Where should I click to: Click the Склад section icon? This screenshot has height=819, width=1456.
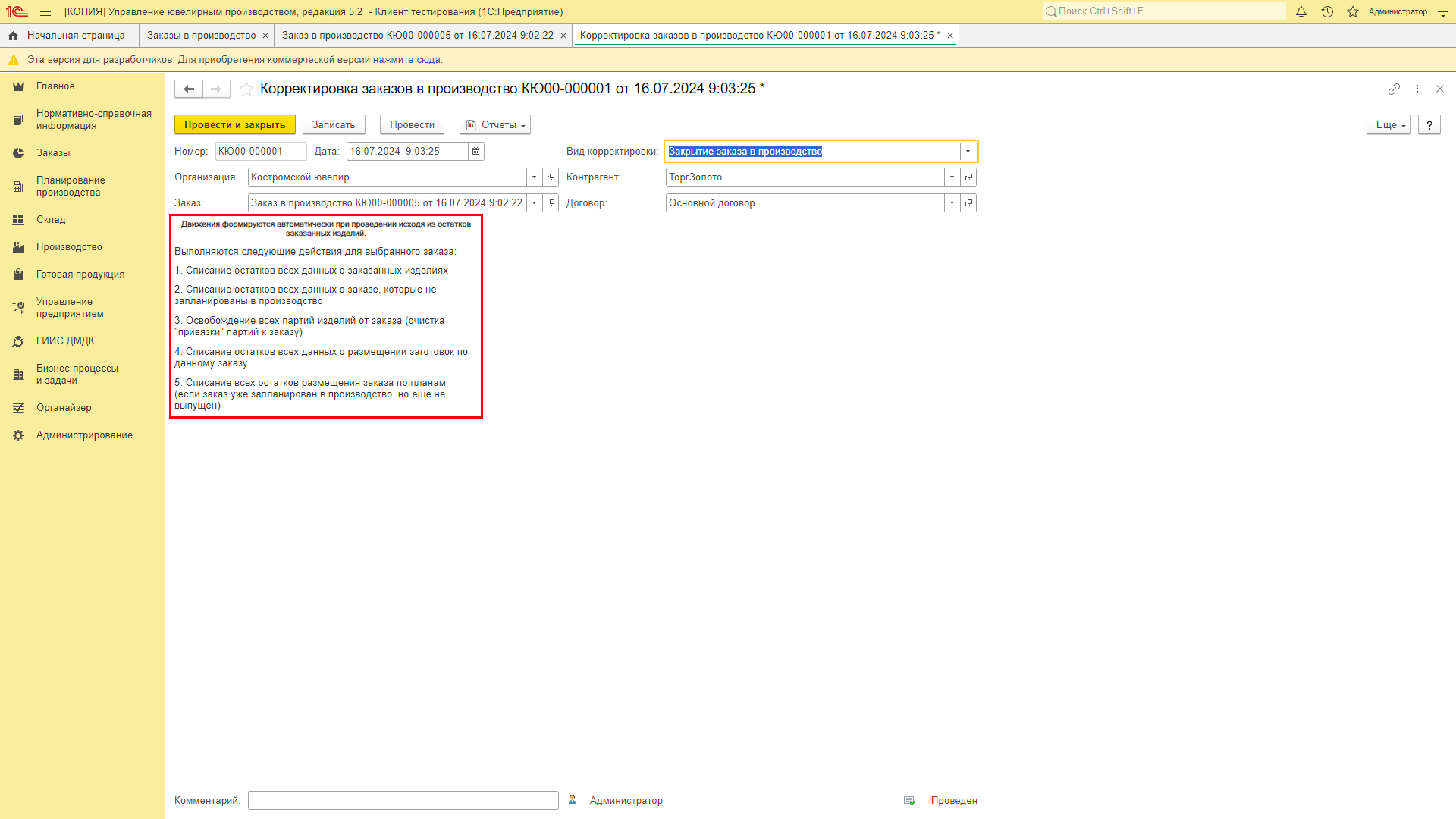tap(18, 220)
